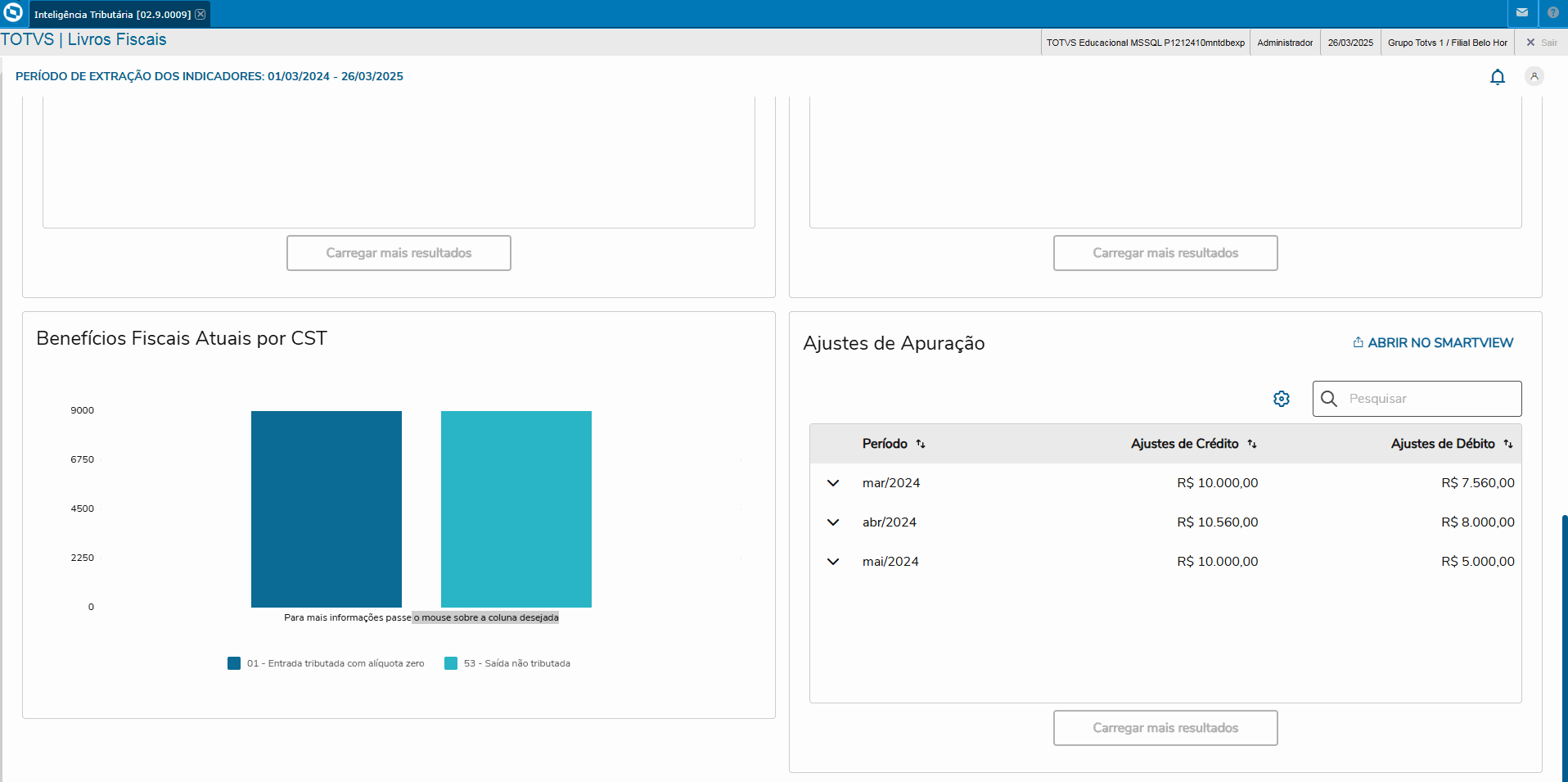The width and height of the screenshot is (1568, 782).
Task: Expand the mai/2024 row
Action: [833, 562]
